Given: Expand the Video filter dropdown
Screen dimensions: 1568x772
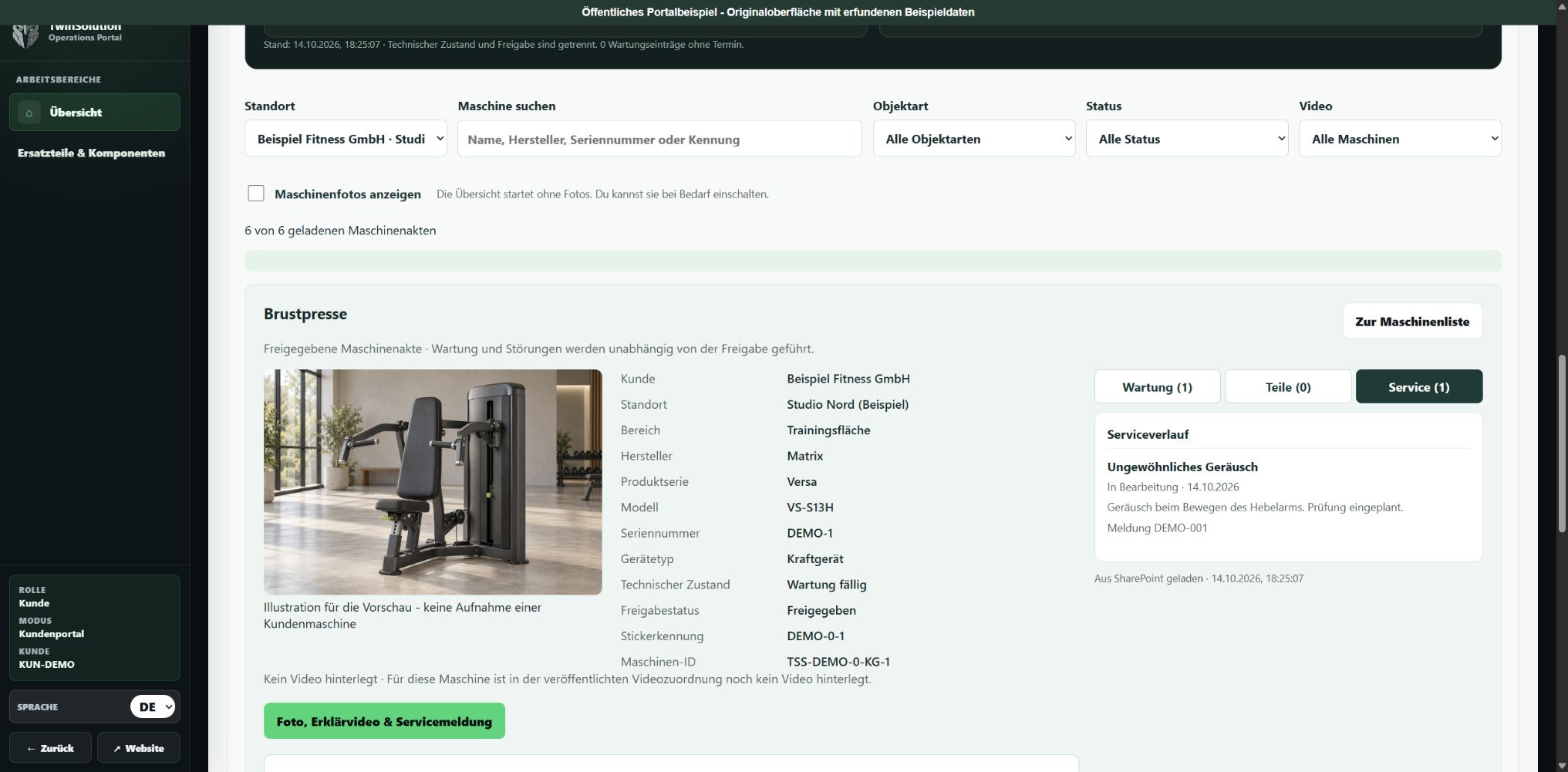Looking at the screenshot, I should coord(1400,139).
